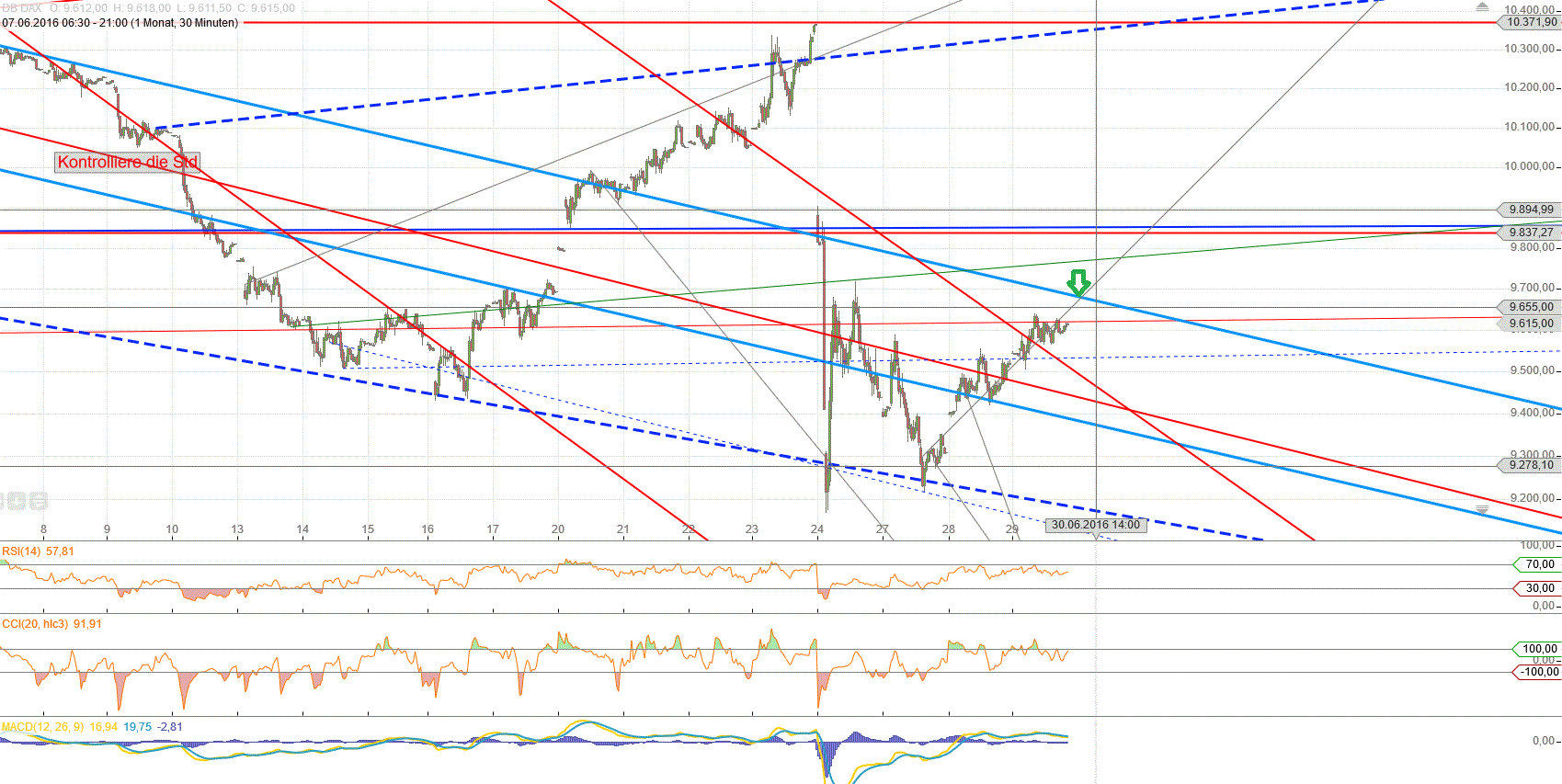Click date label 13 on the time axis
The width and height of the screenshot is (1562, 784).
pos(237,529)
